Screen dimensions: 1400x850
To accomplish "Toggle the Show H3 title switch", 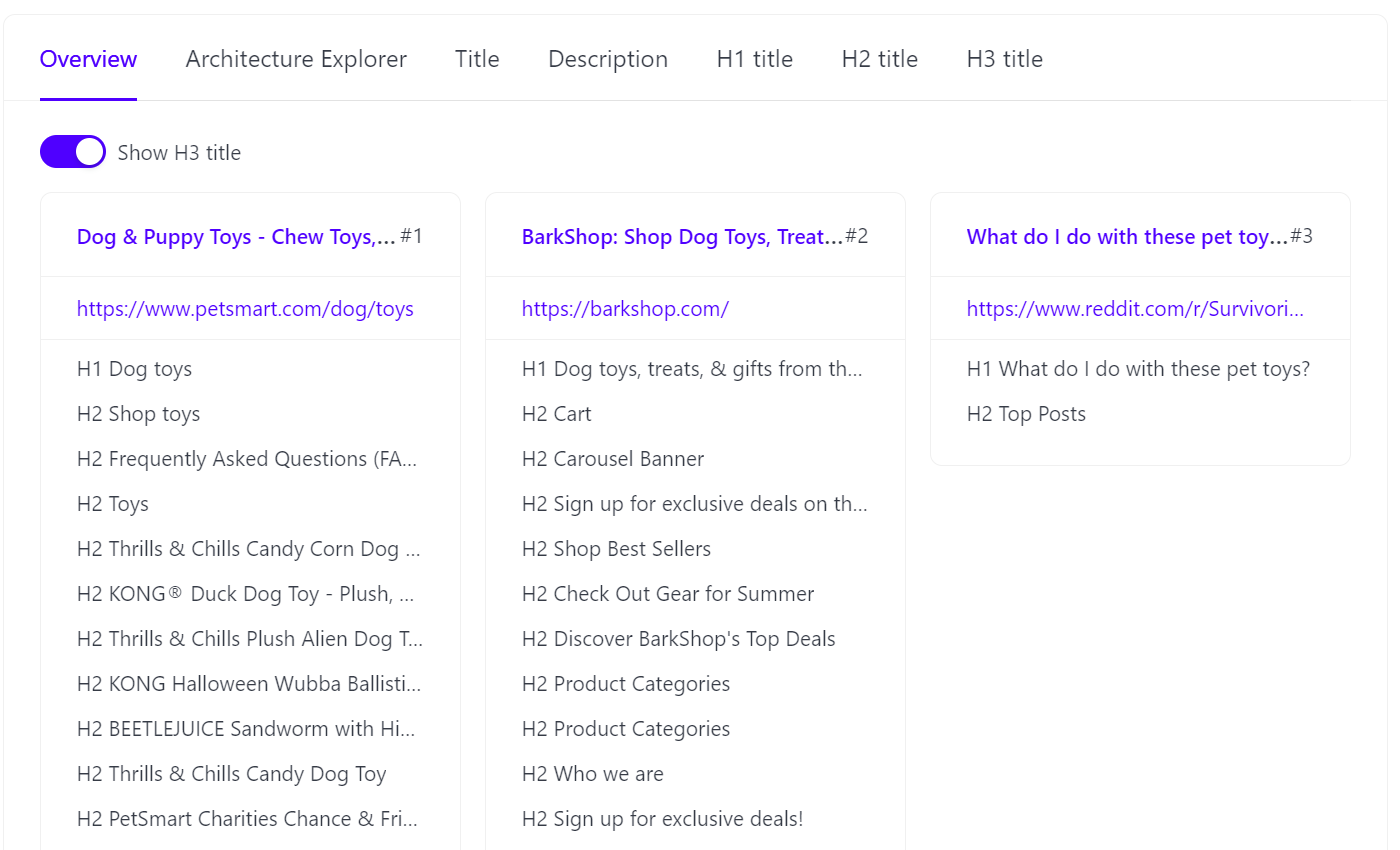I will [x=73, y=152].
